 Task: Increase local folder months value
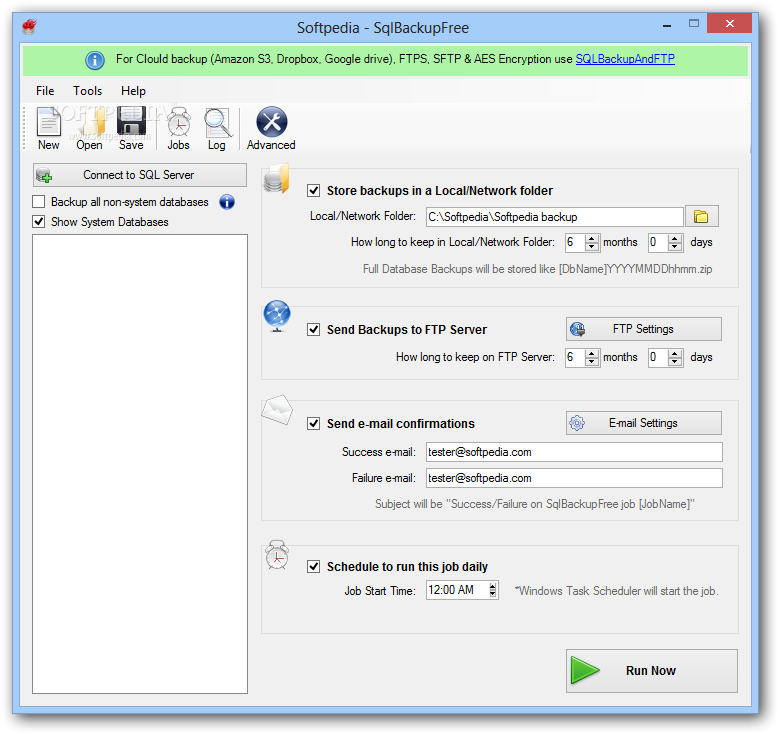(x=591, y=238)
